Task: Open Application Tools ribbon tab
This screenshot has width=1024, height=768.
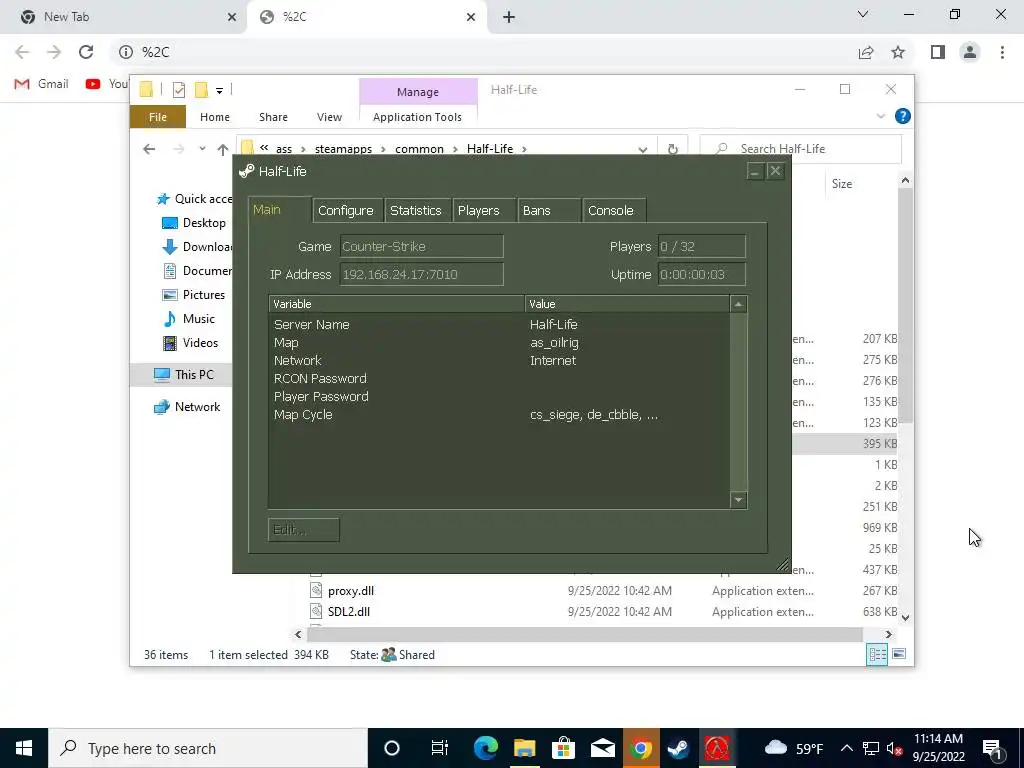Action: click(417, 117)
